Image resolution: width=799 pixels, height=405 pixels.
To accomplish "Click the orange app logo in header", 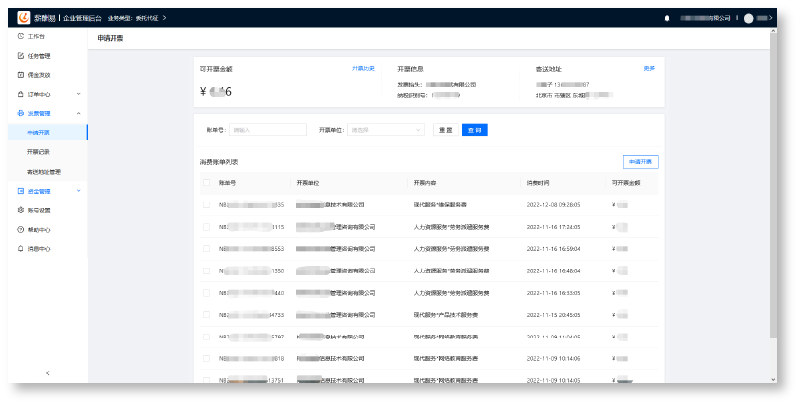I will (24, 18).
